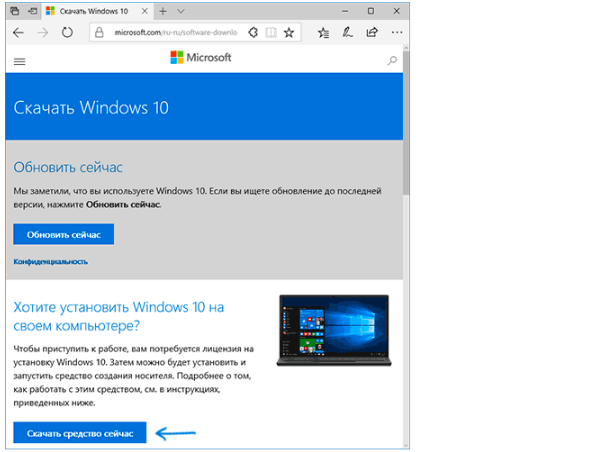Show tab previews chevron
Viewport: 600px width, 452px height.
pyautogui.click(x=181, y=11)
